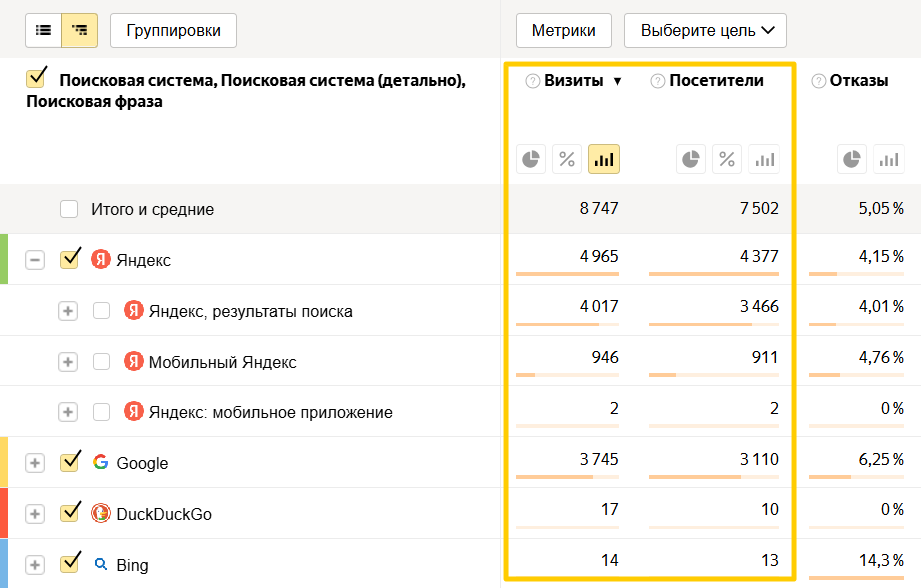921x588 pixels.
Task: Select pie chart icon under Визиты
Action: click(531, 159)
